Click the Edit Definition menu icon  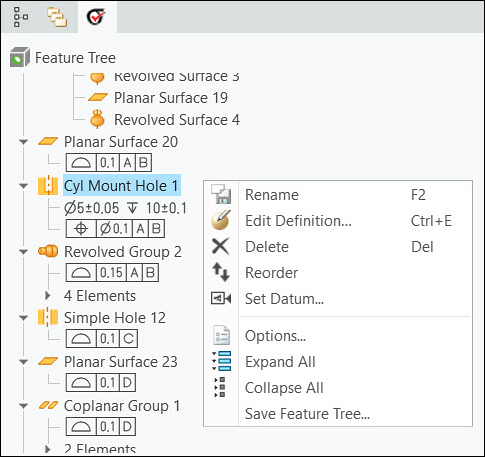221,220
